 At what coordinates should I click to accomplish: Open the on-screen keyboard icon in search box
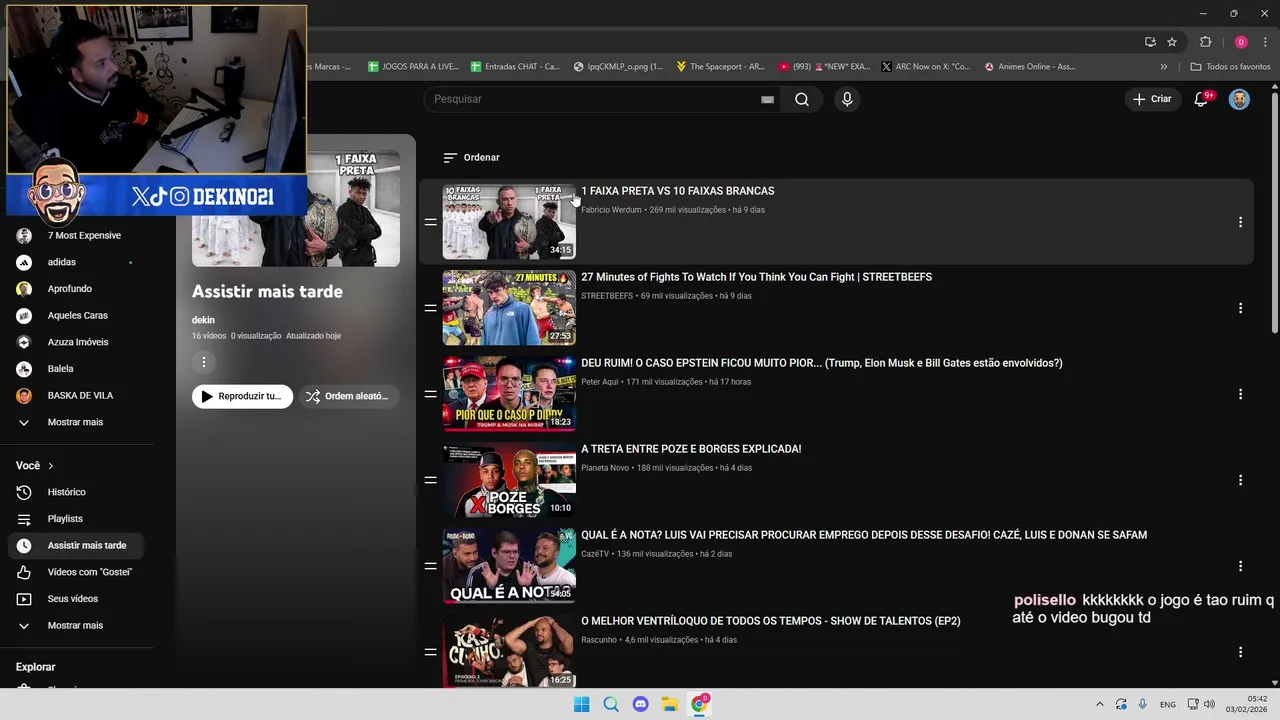click(767, 99)
